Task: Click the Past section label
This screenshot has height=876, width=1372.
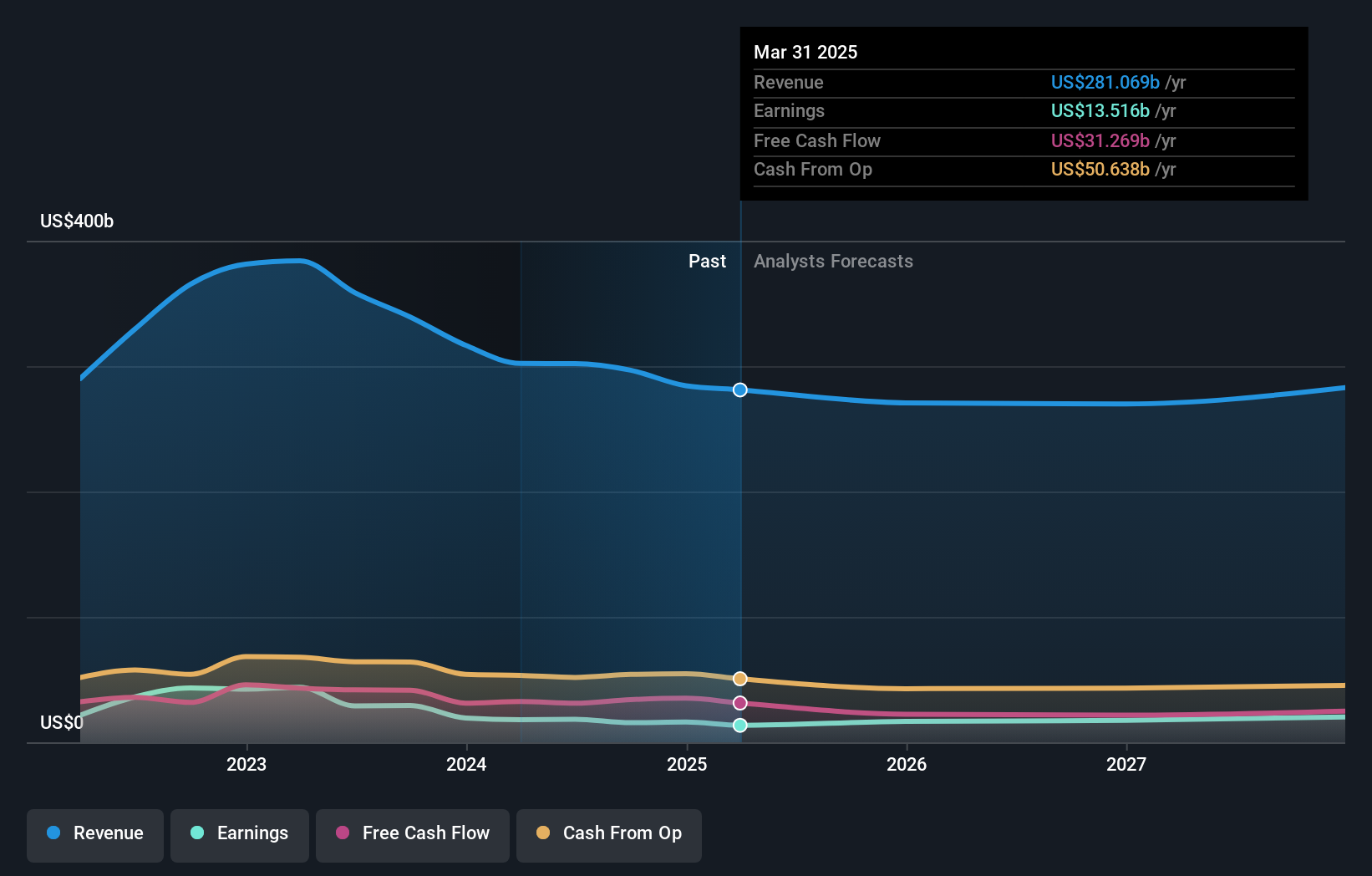Action: tap(707, 262)
